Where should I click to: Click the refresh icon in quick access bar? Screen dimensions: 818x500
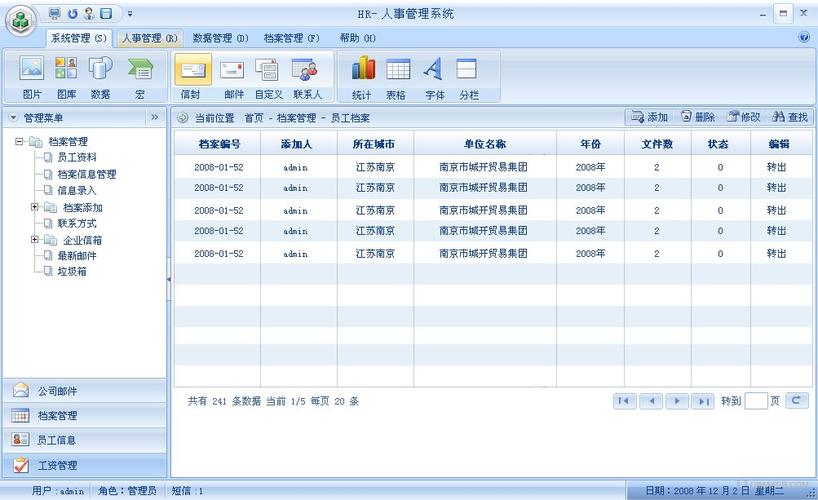73,14
